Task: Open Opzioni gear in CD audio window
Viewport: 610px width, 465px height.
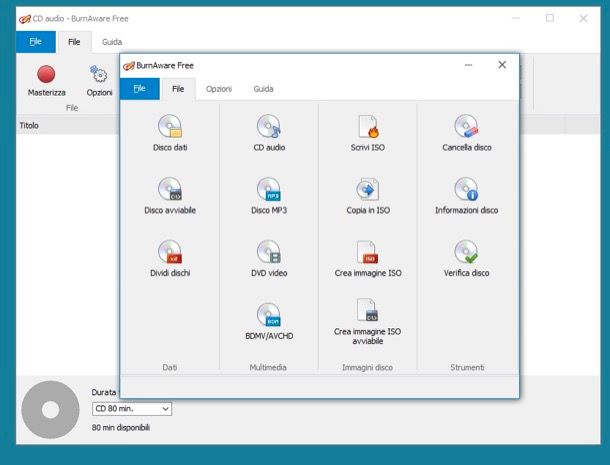Action: coord(99,81)
